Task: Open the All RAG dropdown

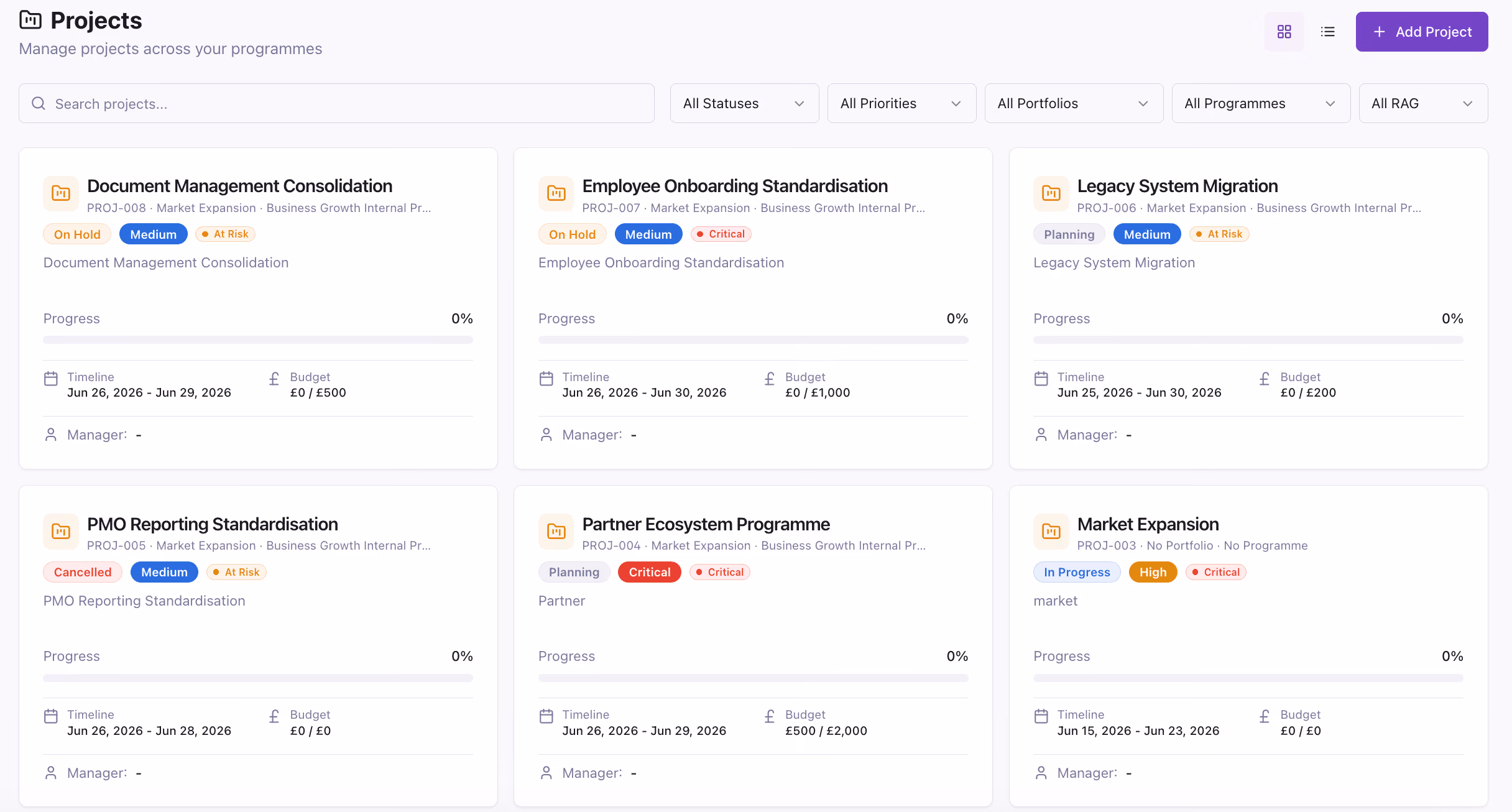Action: [x=1423, y=103]
